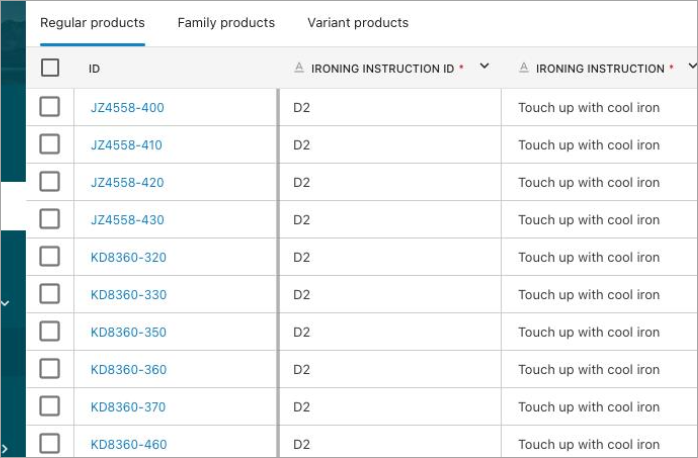The width and height of the screenshot is (698, 458).
Task: Switch to the Family products tab
Action: 226,22
